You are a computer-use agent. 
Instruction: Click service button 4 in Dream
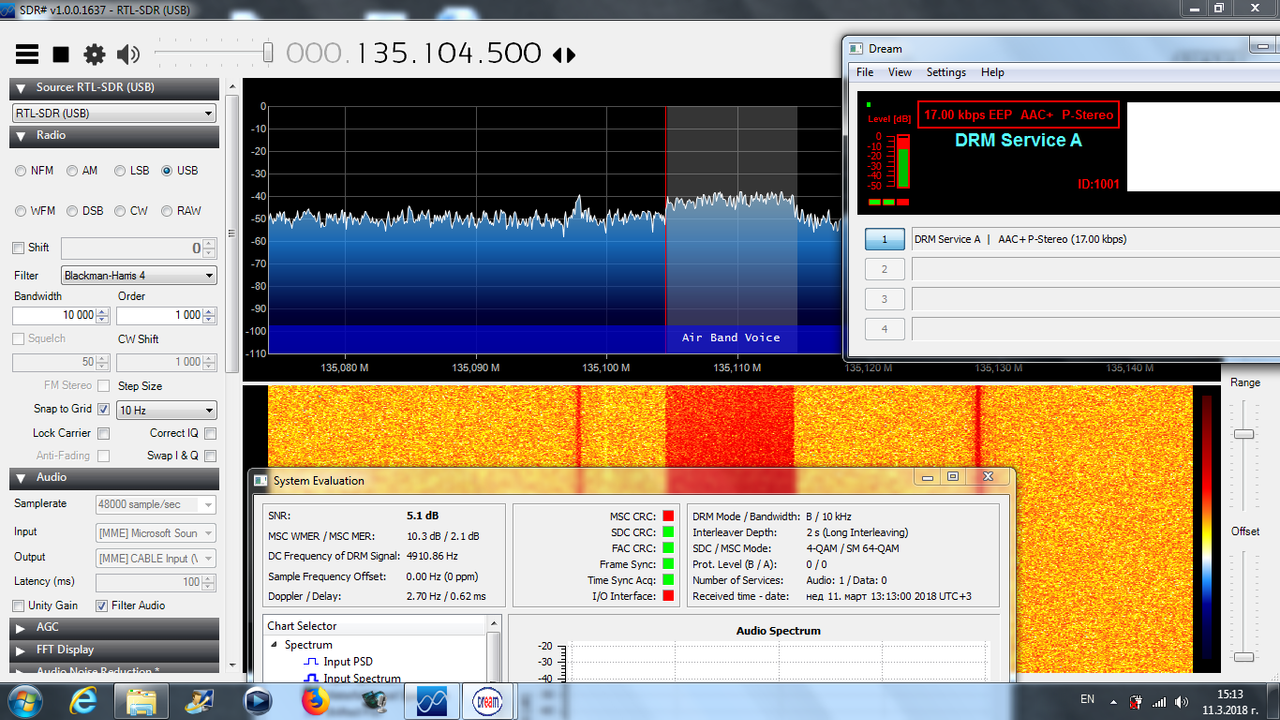pyautogui.click(x=885, y=329)
